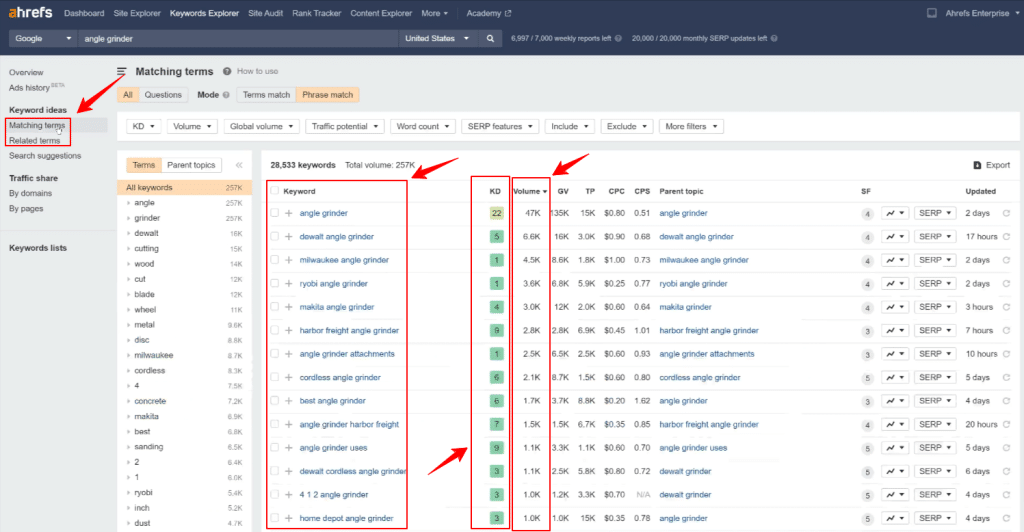Add ryobi angle grinder with plus icon
Image resolution: width=1024 pixels, height=532 pixels.
(289, 283)
